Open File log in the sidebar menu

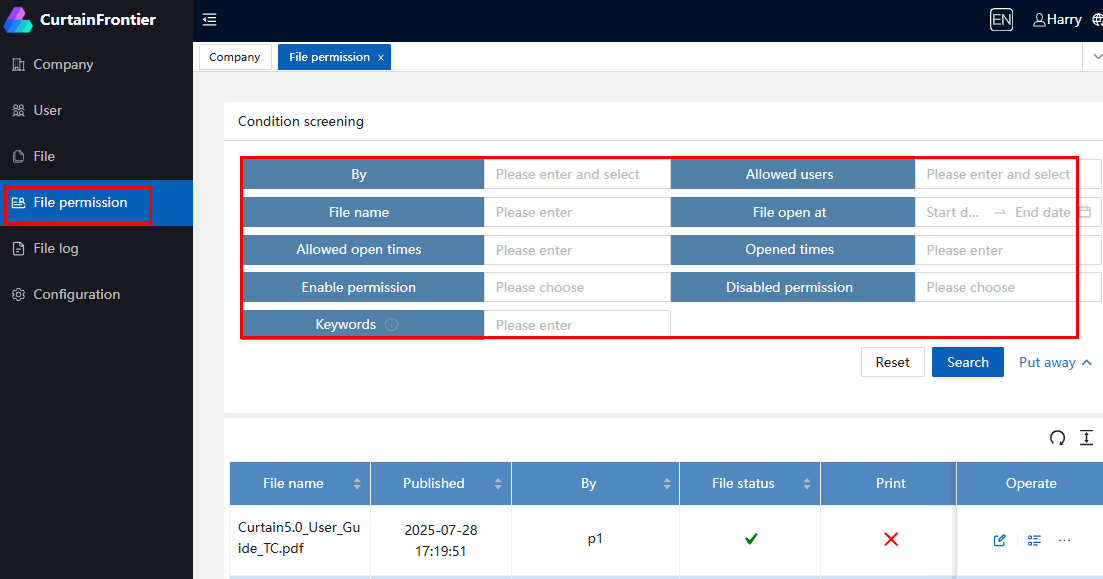pyautogui.click(x=96, y=248)
